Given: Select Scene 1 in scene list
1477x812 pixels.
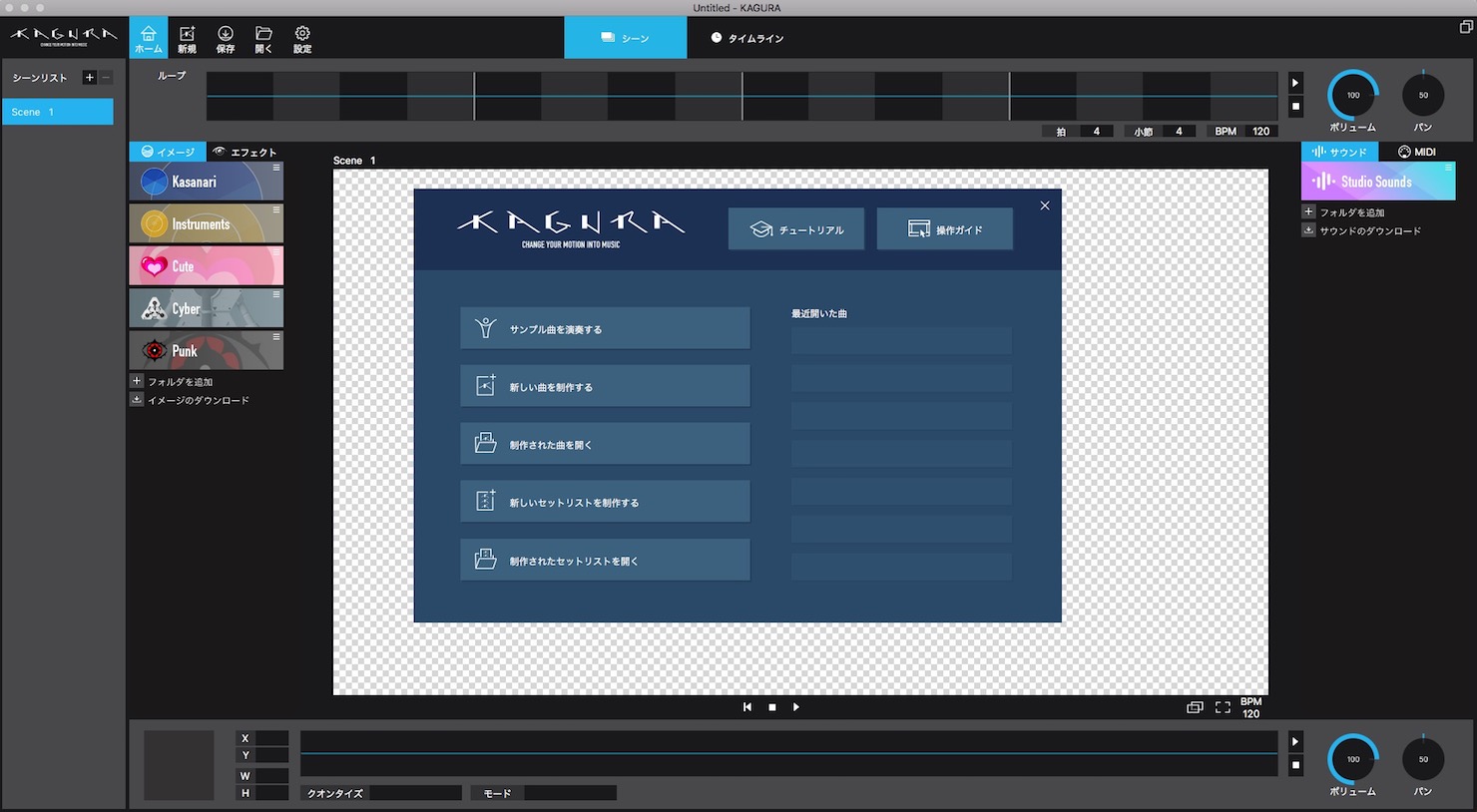Looking at the screenshot, I should point(57,112).
